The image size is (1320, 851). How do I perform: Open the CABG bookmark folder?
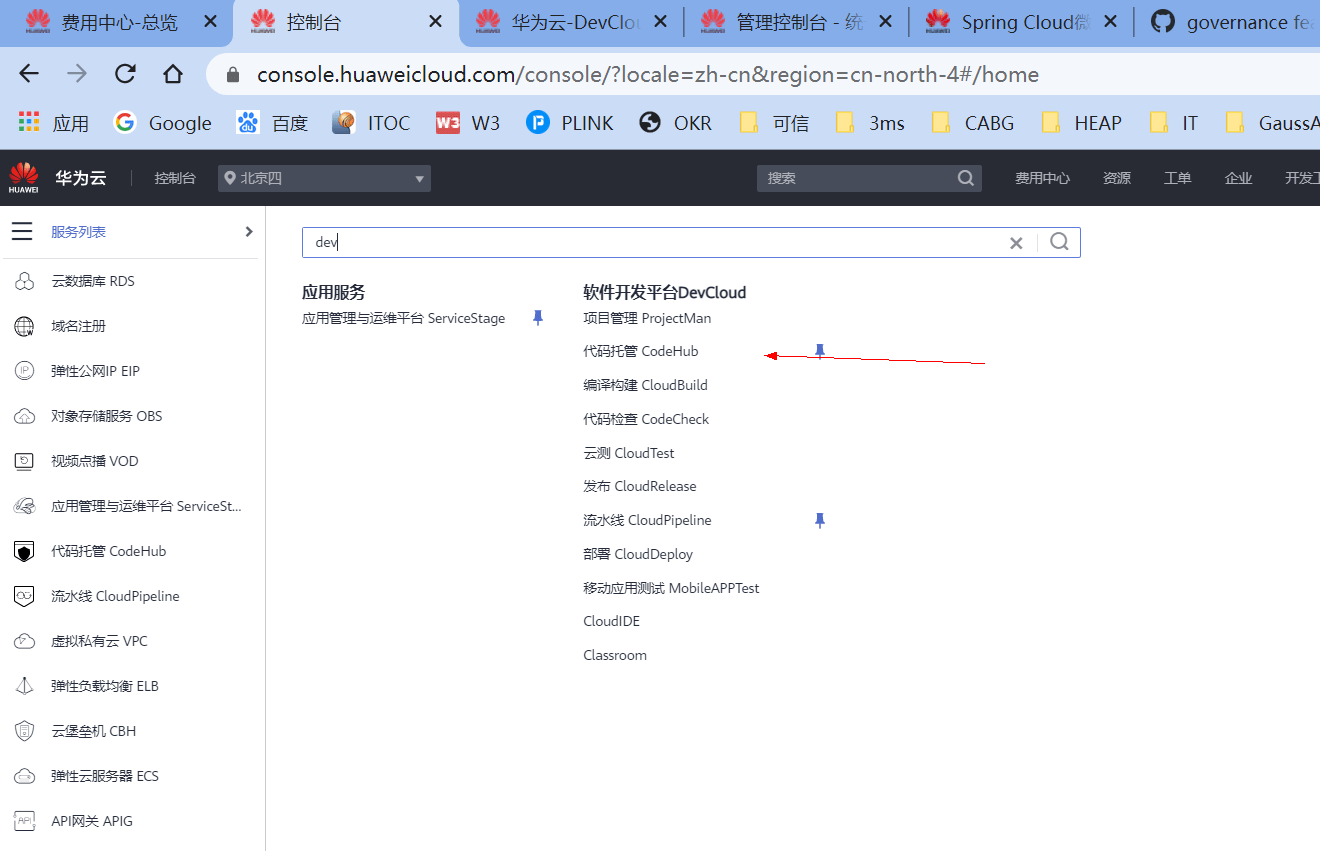coord(973,123)
